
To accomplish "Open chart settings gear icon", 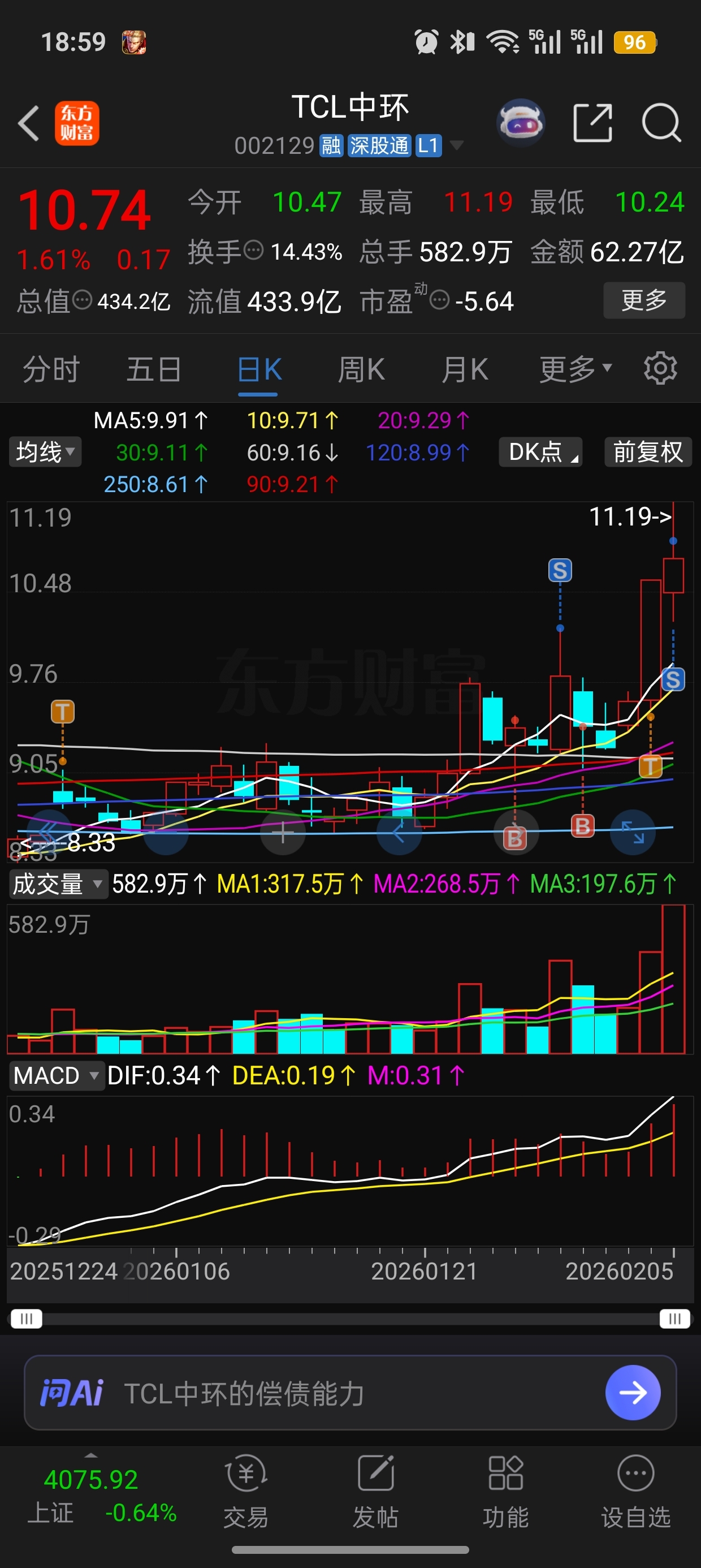I will (660, 368).
